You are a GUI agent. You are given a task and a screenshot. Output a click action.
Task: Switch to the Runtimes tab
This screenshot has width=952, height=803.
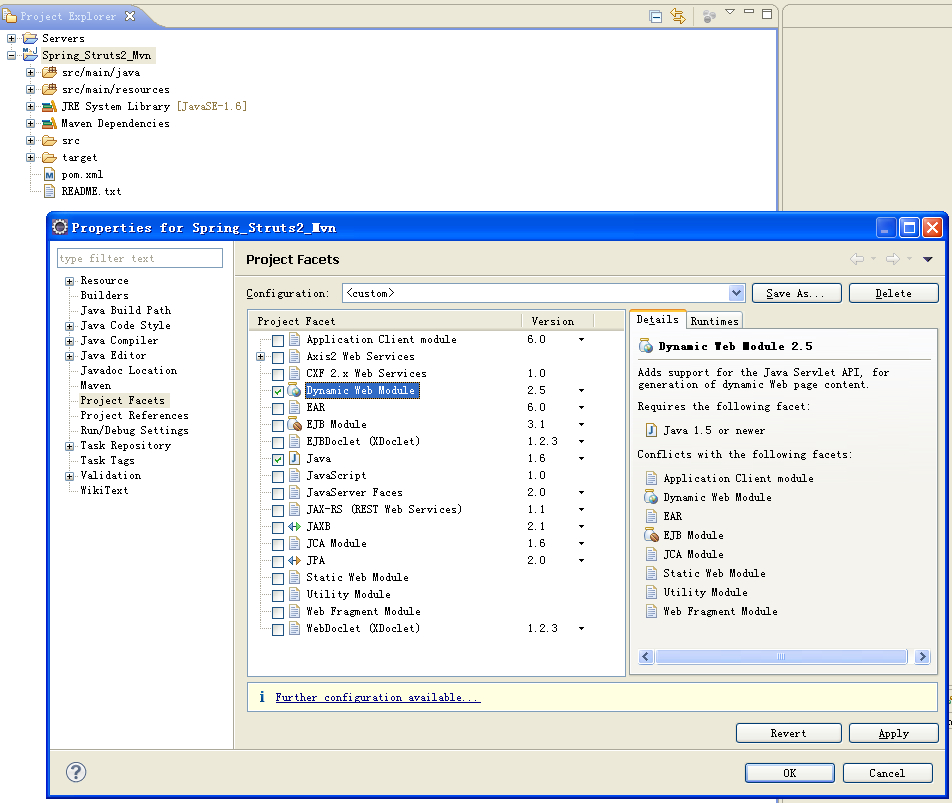point(714,321)
